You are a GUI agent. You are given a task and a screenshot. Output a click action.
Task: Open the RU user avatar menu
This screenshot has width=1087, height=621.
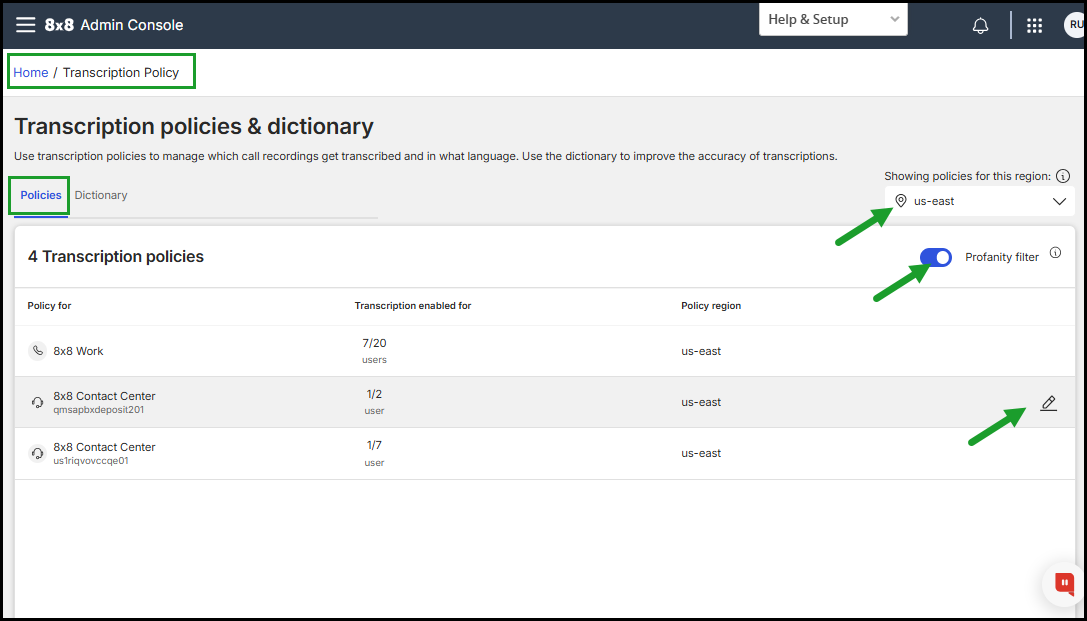(x=1075, y=25)
